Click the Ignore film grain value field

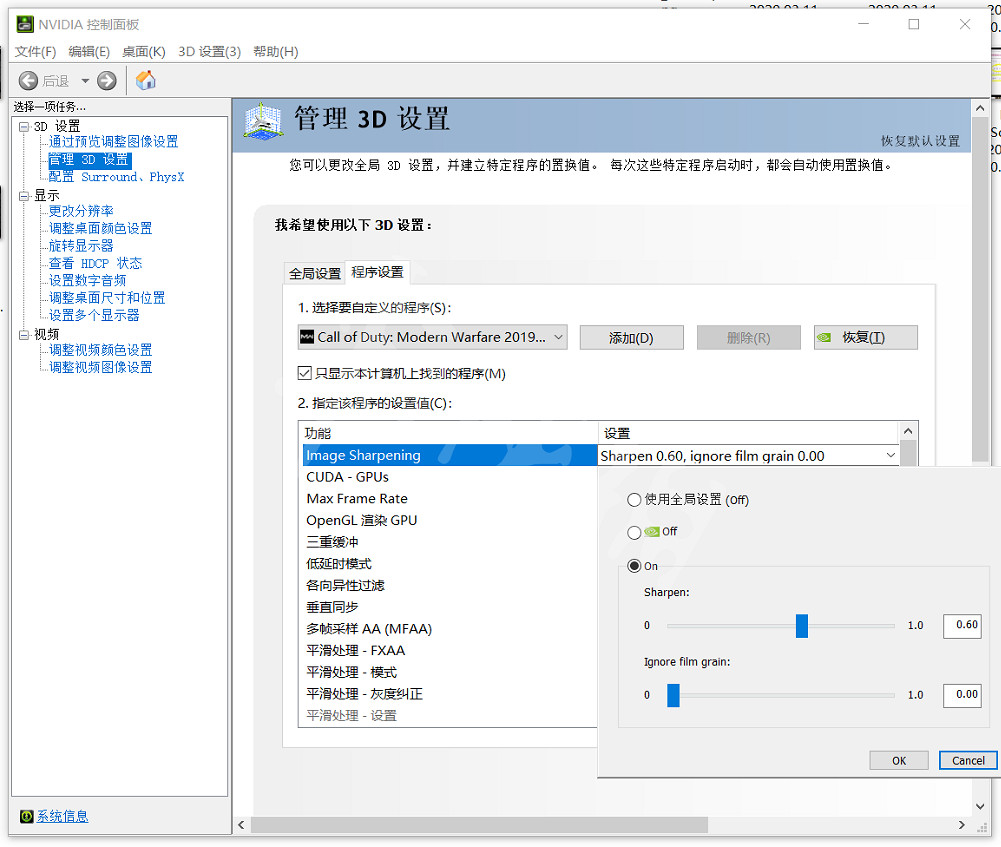(962, 694)
